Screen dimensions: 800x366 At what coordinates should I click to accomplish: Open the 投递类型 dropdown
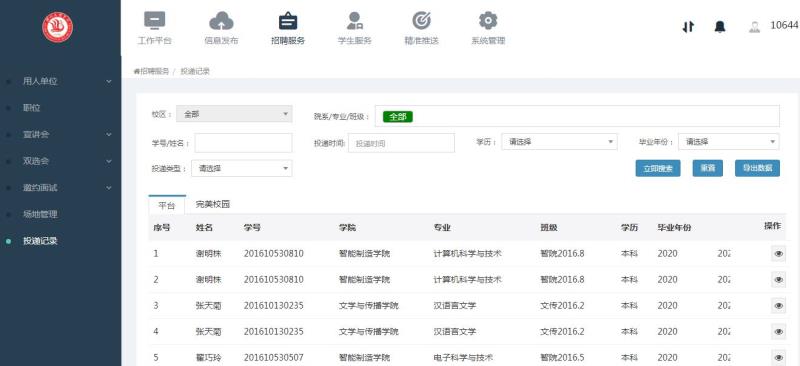coord(242,168)
